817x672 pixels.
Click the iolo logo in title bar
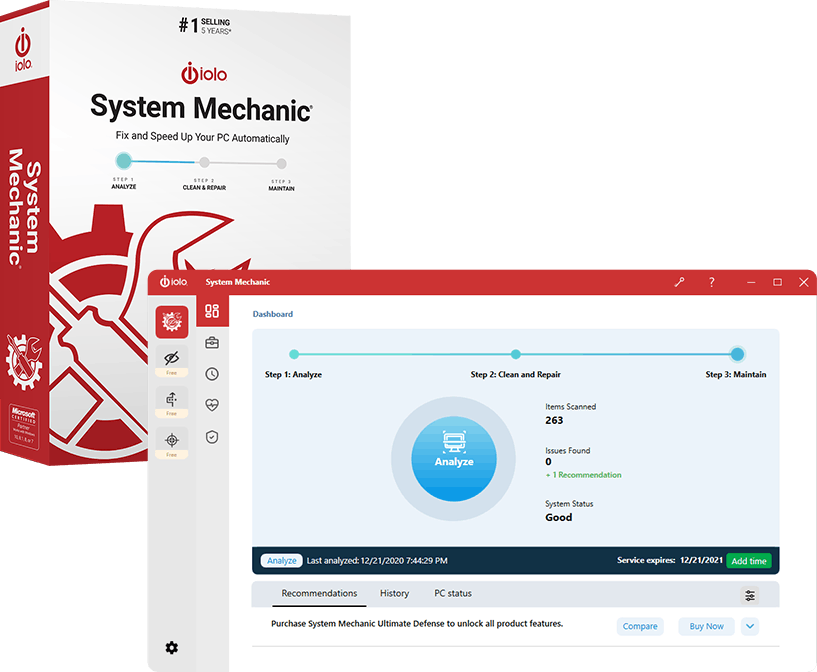coord(174,282)
